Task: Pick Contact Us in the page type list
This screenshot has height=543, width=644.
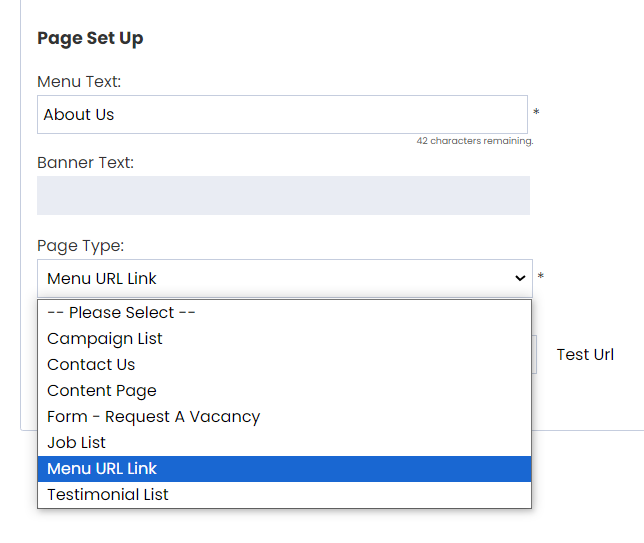Action: [284, 365]
